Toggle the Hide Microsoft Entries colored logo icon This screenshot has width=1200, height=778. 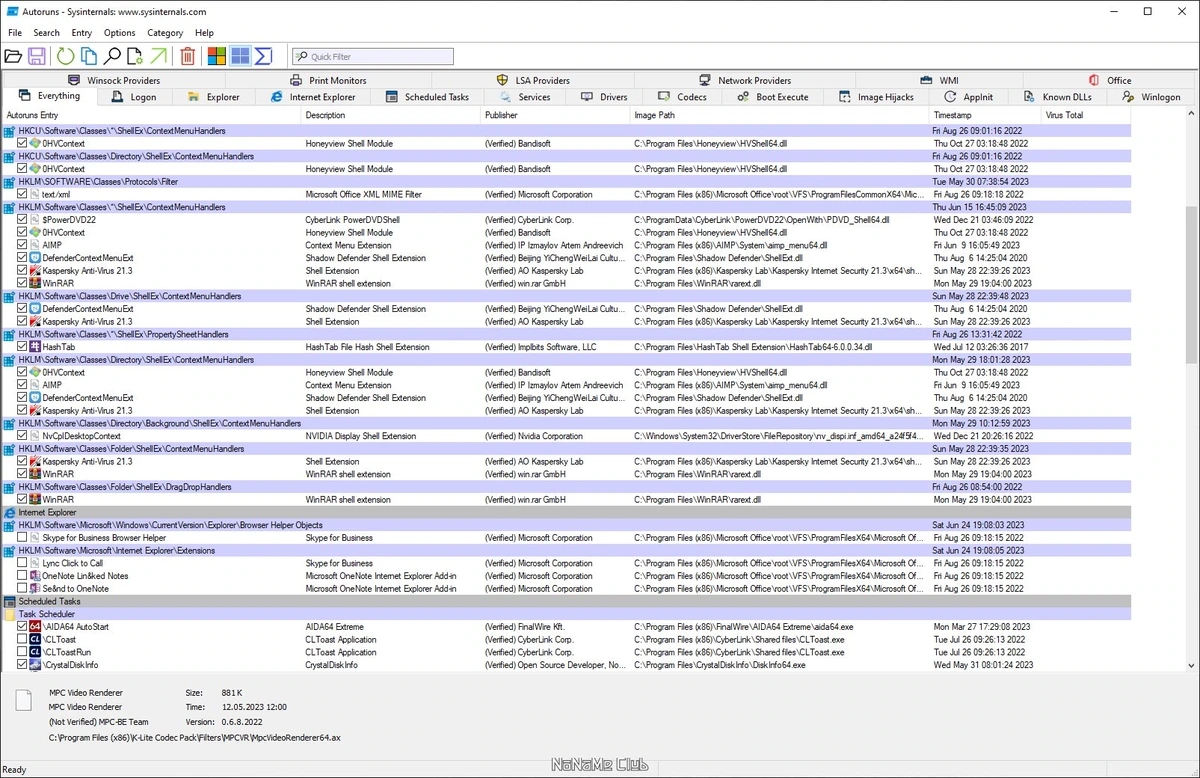coord(217,56)
